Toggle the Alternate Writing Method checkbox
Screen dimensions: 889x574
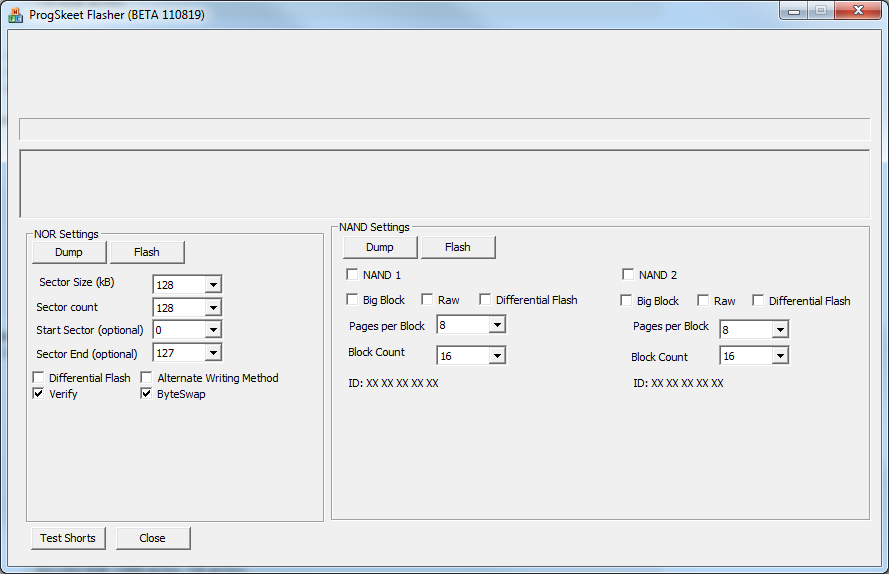click(147, 378)
